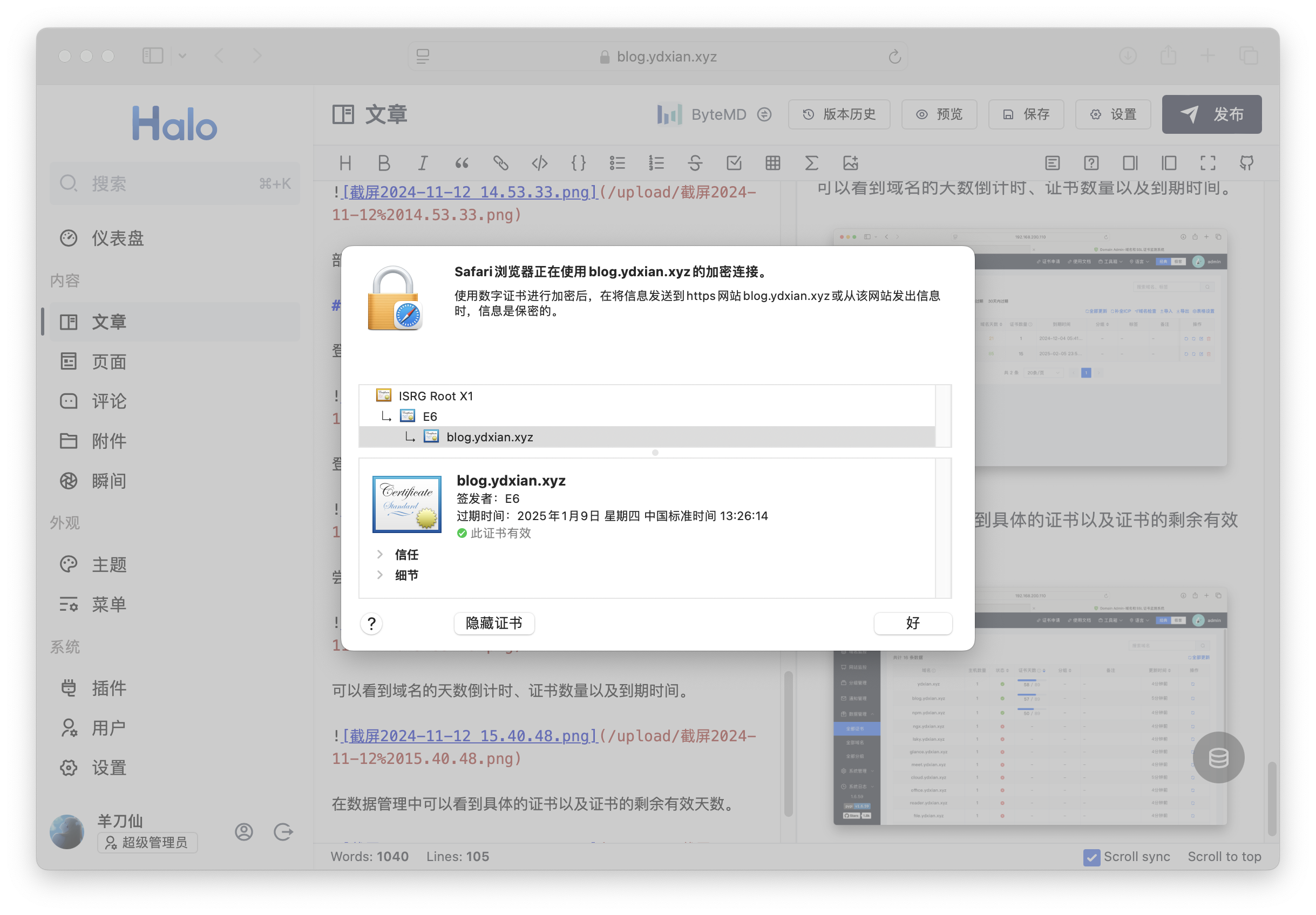Viewport: 1316px width, 915px height.
Task: Insert a math formula with the sigma icon
Action: pos(812,163)
